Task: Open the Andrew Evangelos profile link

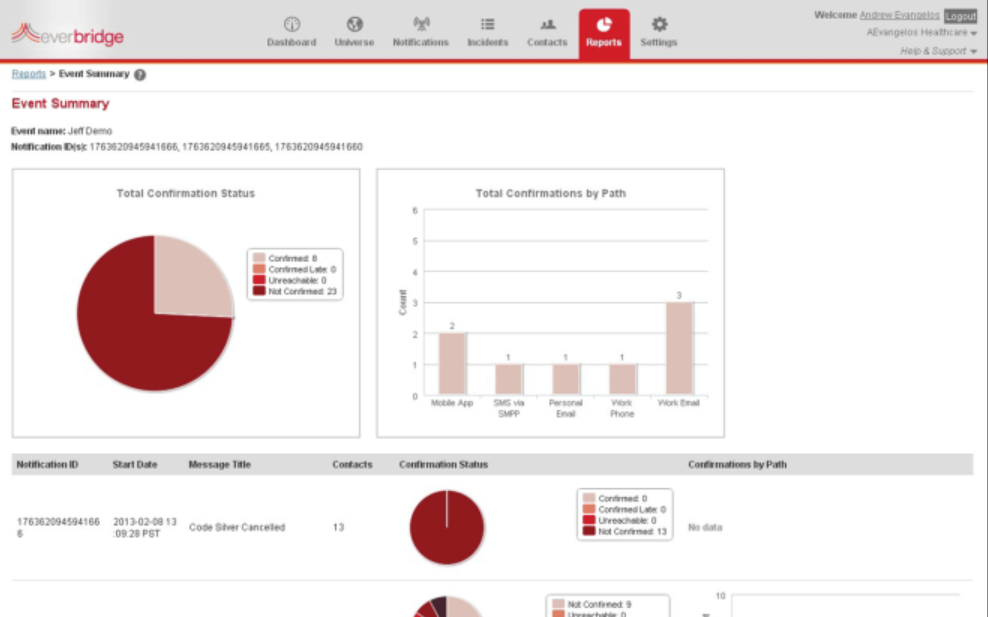Action: (899, 15)
